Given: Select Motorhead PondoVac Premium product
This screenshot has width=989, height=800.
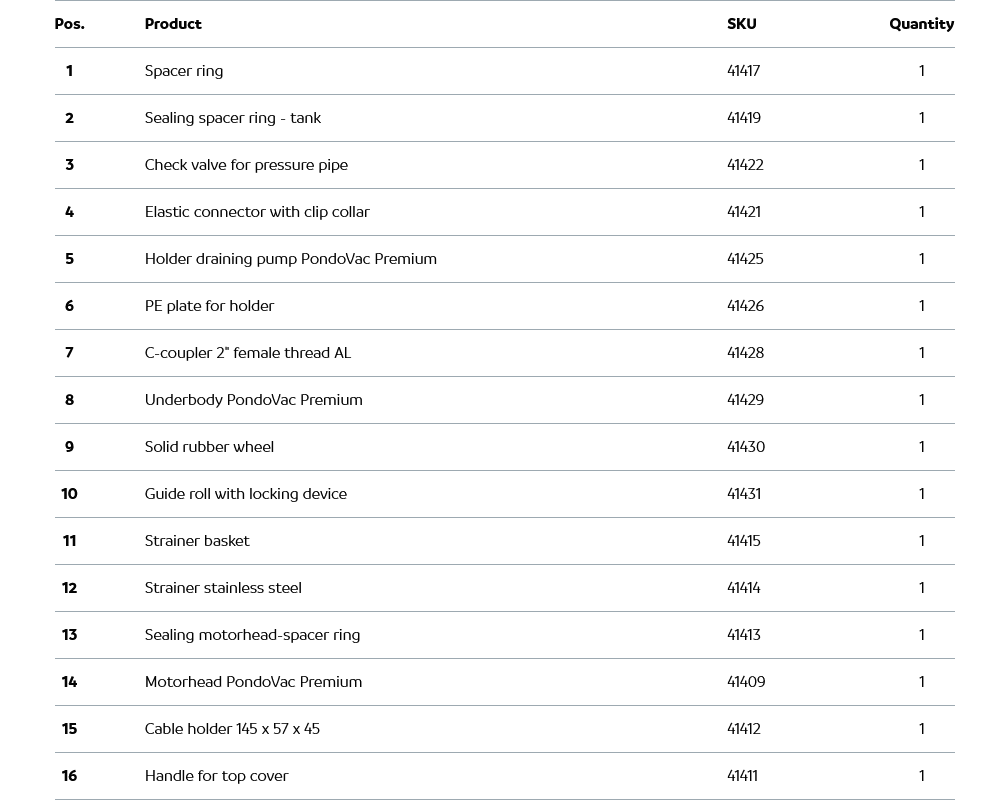Looking at the screenshot, I should tap(253, 682).
